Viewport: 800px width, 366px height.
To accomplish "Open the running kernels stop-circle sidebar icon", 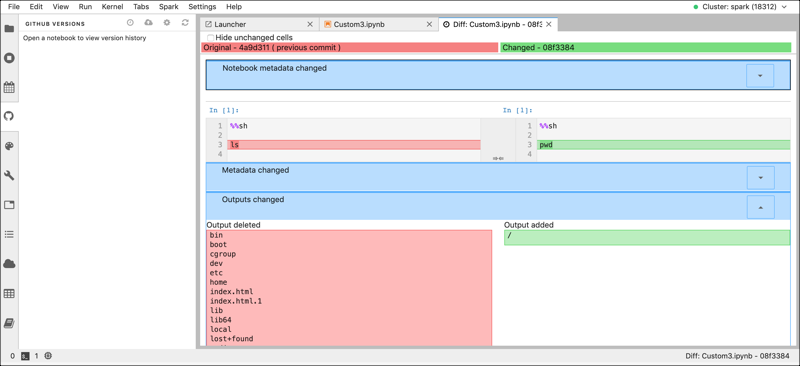I will point(9,58).
